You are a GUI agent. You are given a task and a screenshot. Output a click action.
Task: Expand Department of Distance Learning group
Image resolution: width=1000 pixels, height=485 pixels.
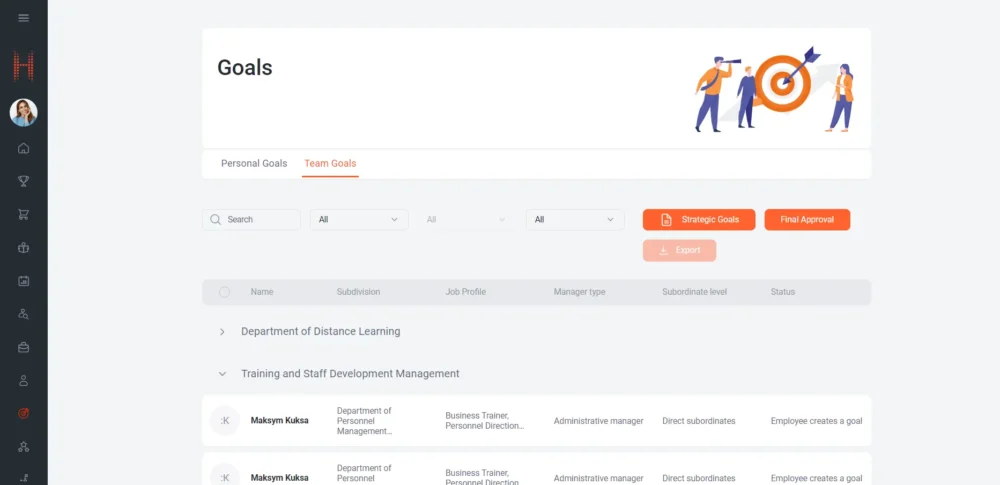click(222, 332)
